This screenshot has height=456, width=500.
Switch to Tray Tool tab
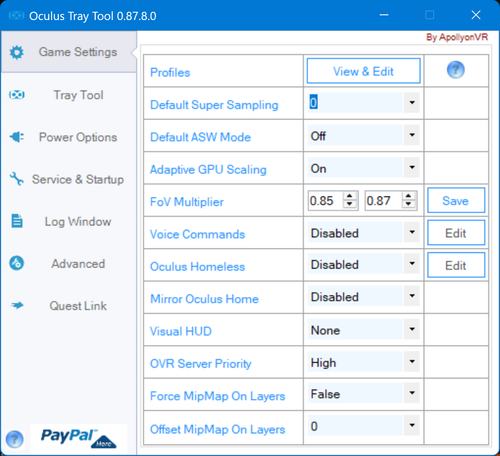point(69,95)
